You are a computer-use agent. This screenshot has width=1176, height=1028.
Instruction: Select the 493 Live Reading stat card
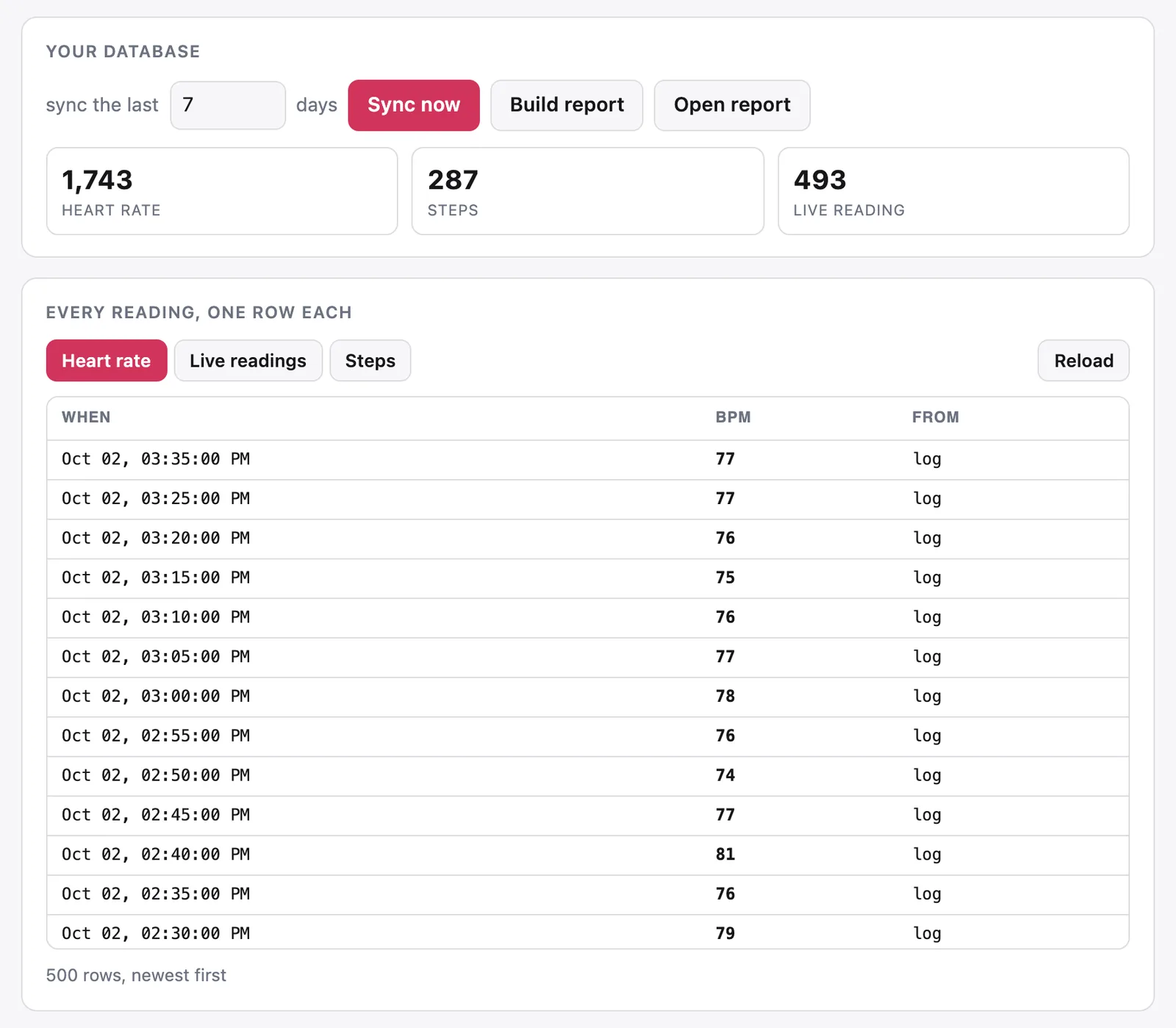tap(953, 191)
